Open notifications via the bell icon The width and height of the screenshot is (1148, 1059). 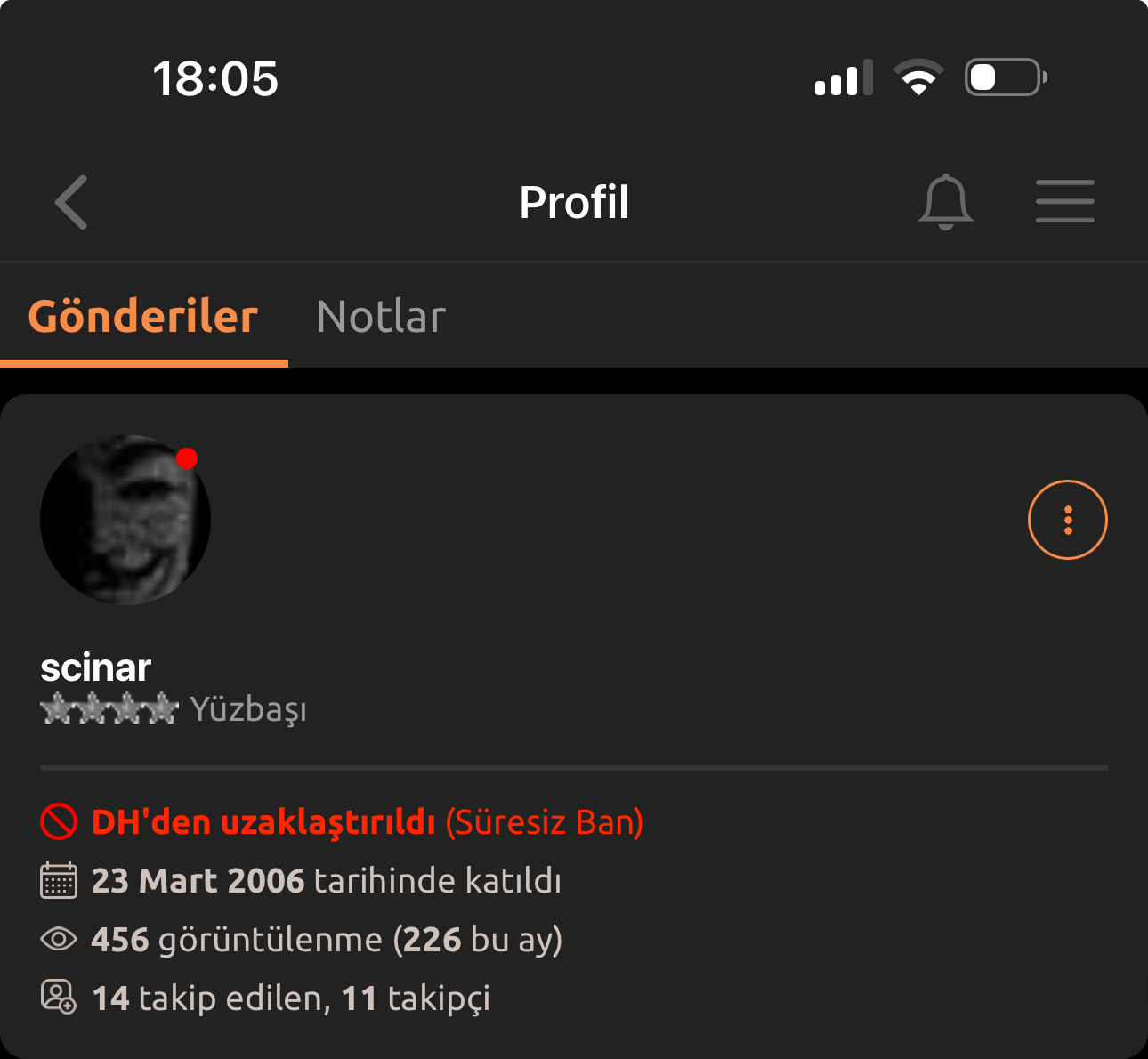(945, 202)
